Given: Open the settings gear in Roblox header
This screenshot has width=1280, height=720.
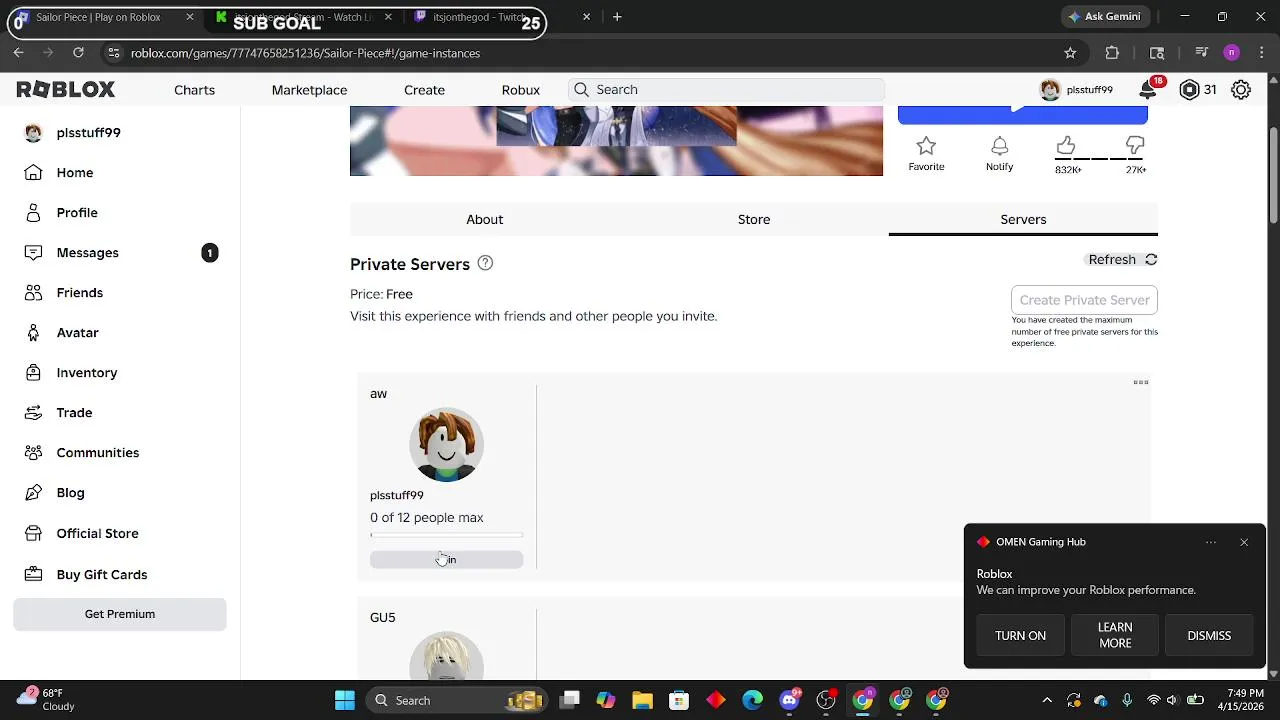Looking at the screenshot, I should pos(1241,90).
